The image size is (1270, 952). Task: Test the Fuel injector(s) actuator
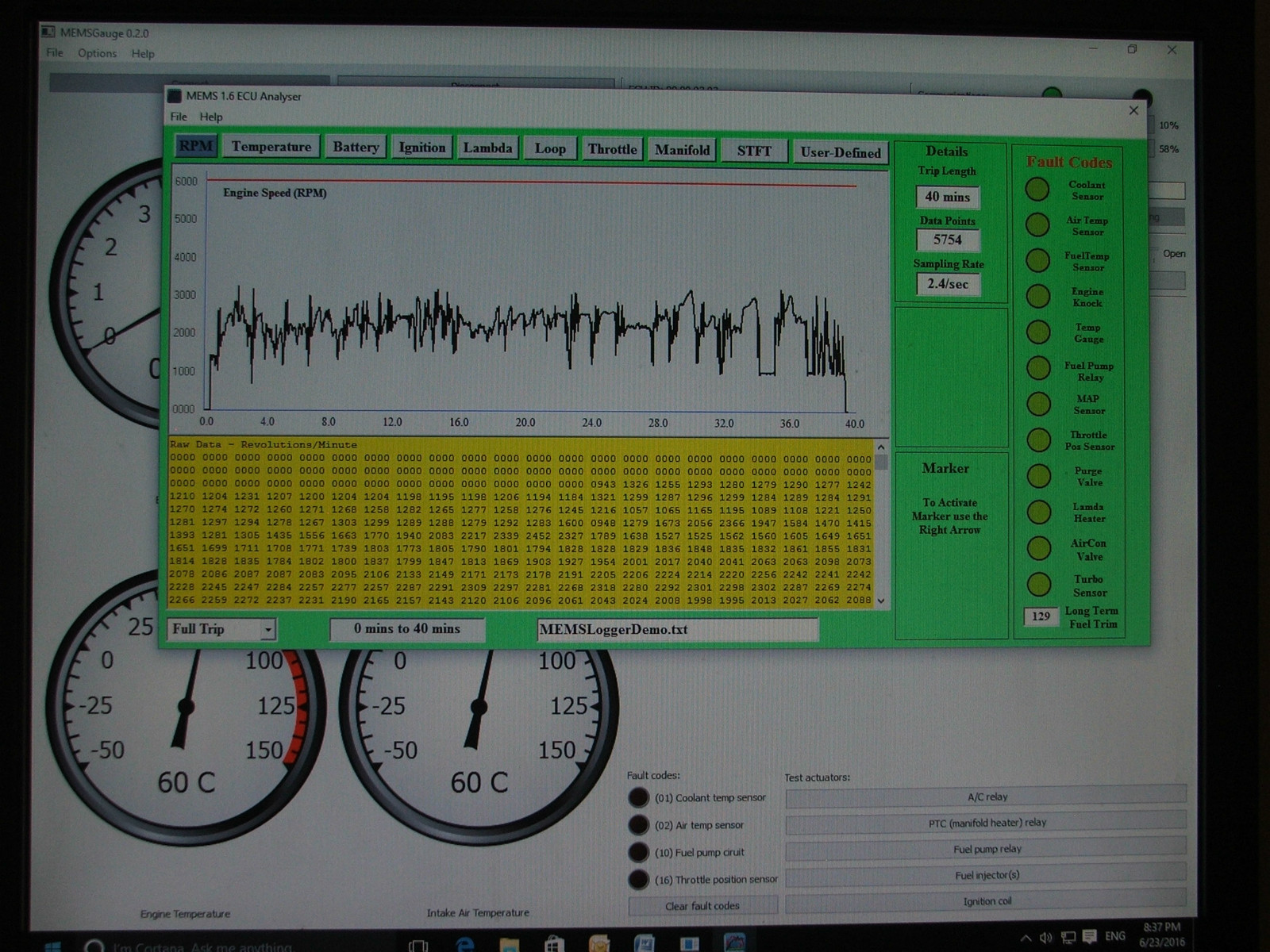(987, 875)
